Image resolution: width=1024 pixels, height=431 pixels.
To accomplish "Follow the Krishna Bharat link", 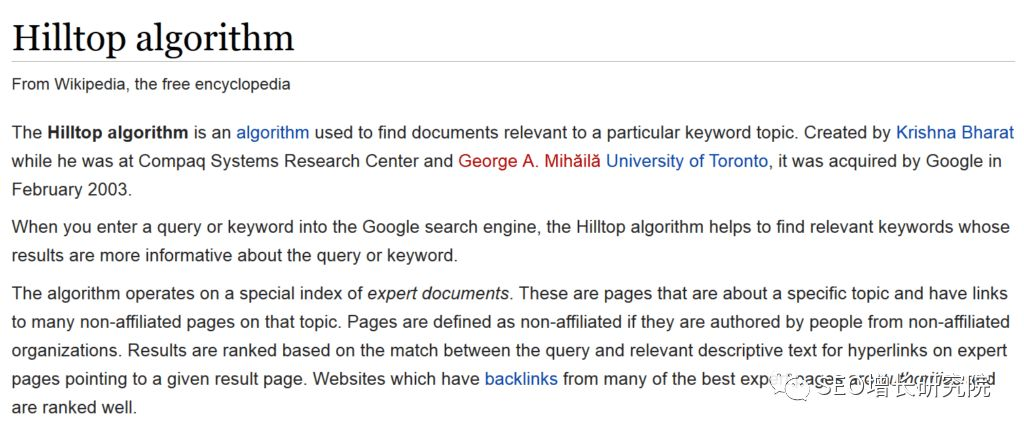I will click(x=954, y=132).
